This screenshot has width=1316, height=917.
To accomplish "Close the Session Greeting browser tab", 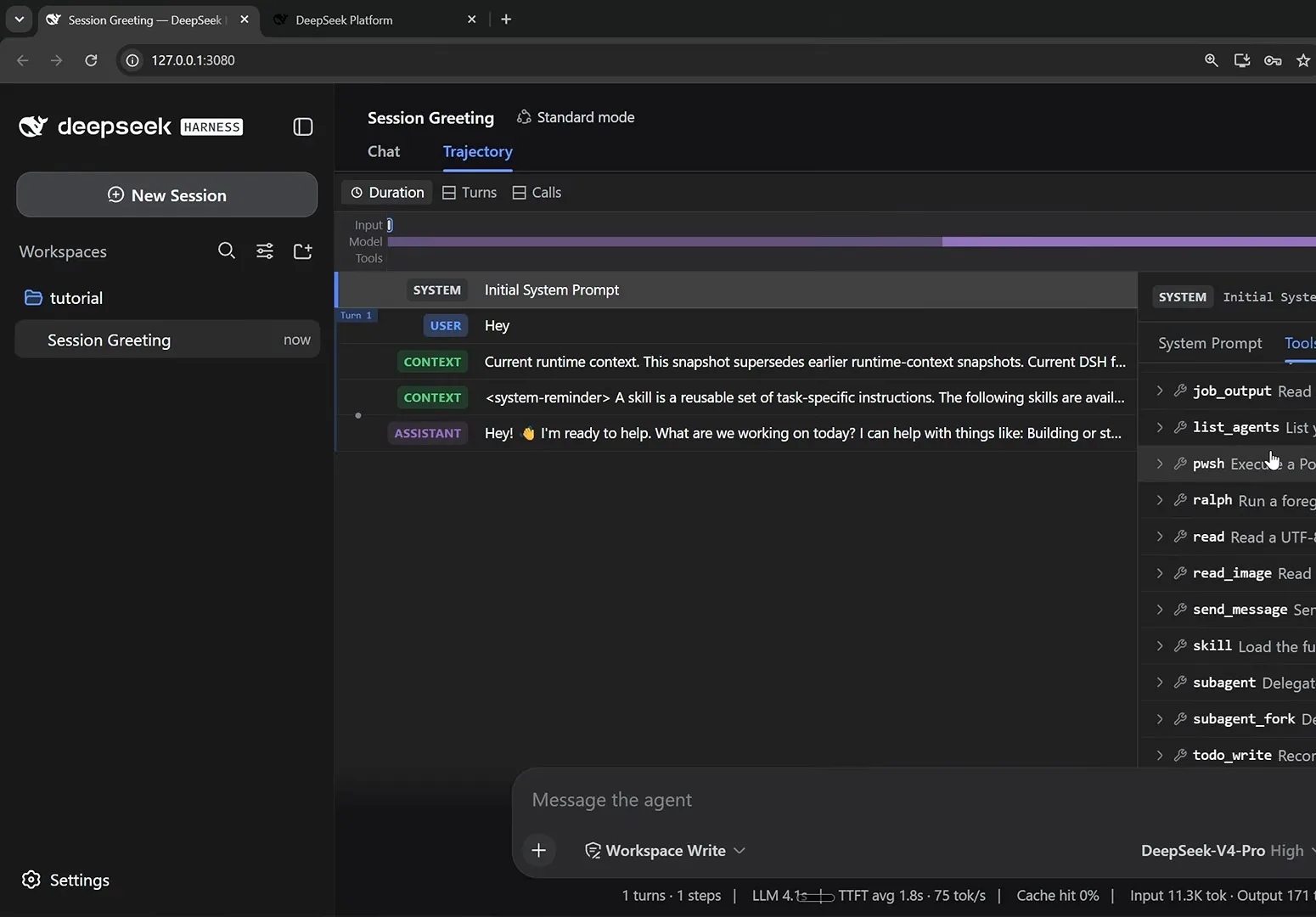I will [x=245, y=19].
